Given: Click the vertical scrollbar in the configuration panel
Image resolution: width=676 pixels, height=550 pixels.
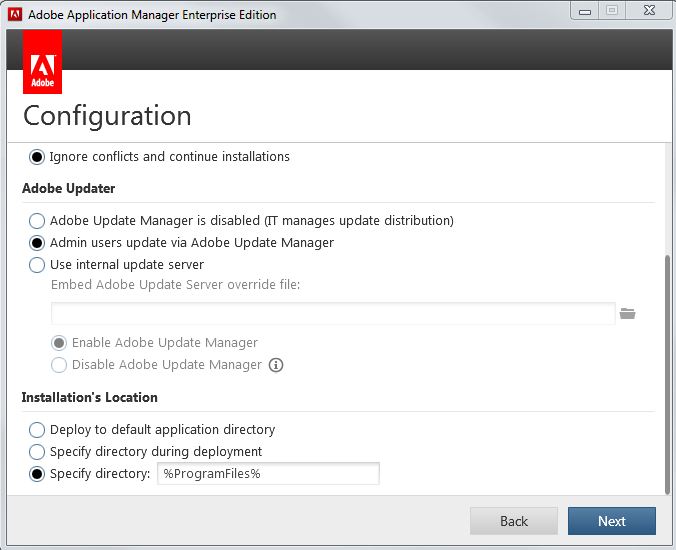Looking at the screenshot, I should pyautogui.click(x=666, y=370).
